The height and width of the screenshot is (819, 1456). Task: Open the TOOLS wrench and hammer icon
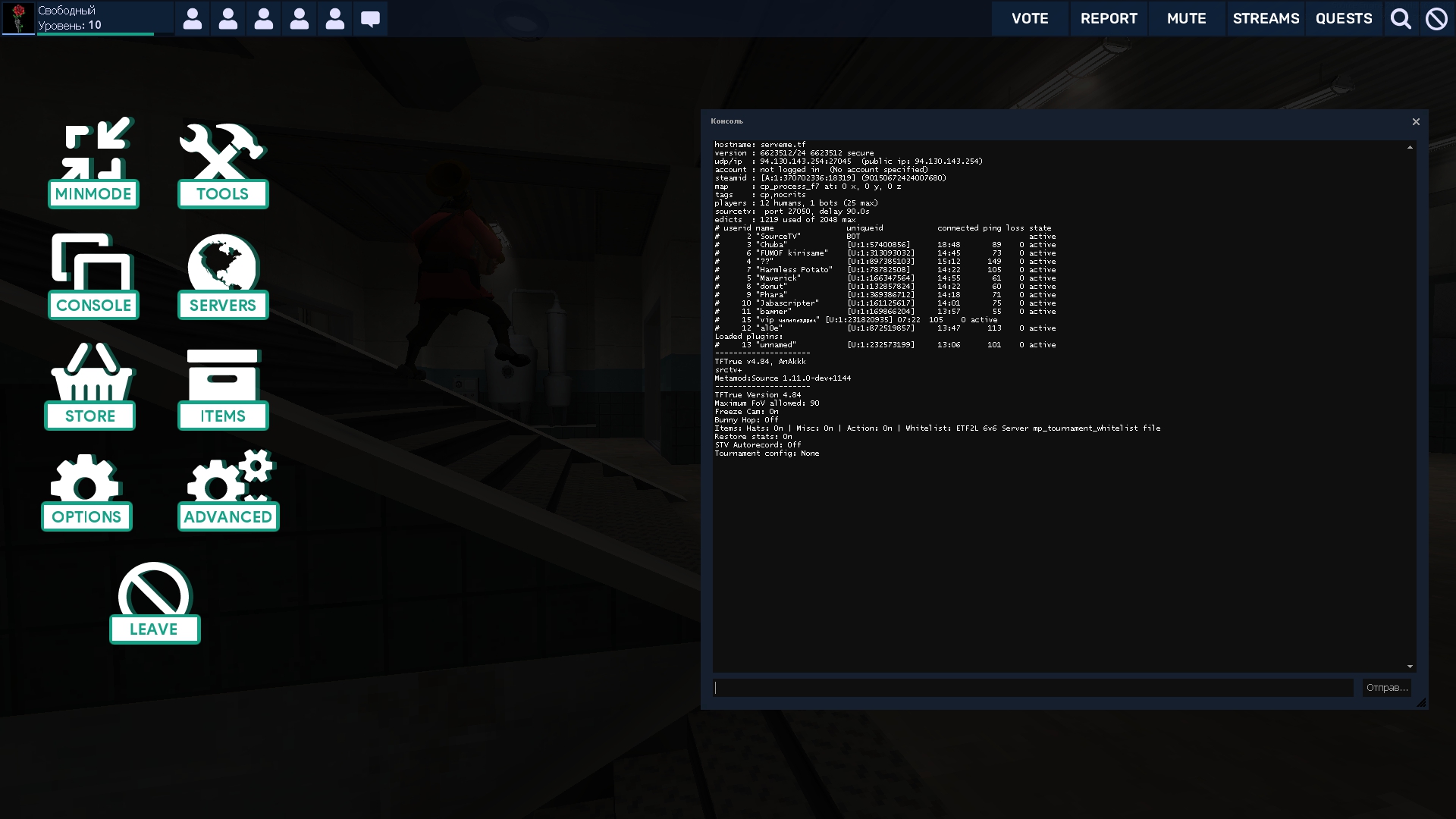(223, 165)
